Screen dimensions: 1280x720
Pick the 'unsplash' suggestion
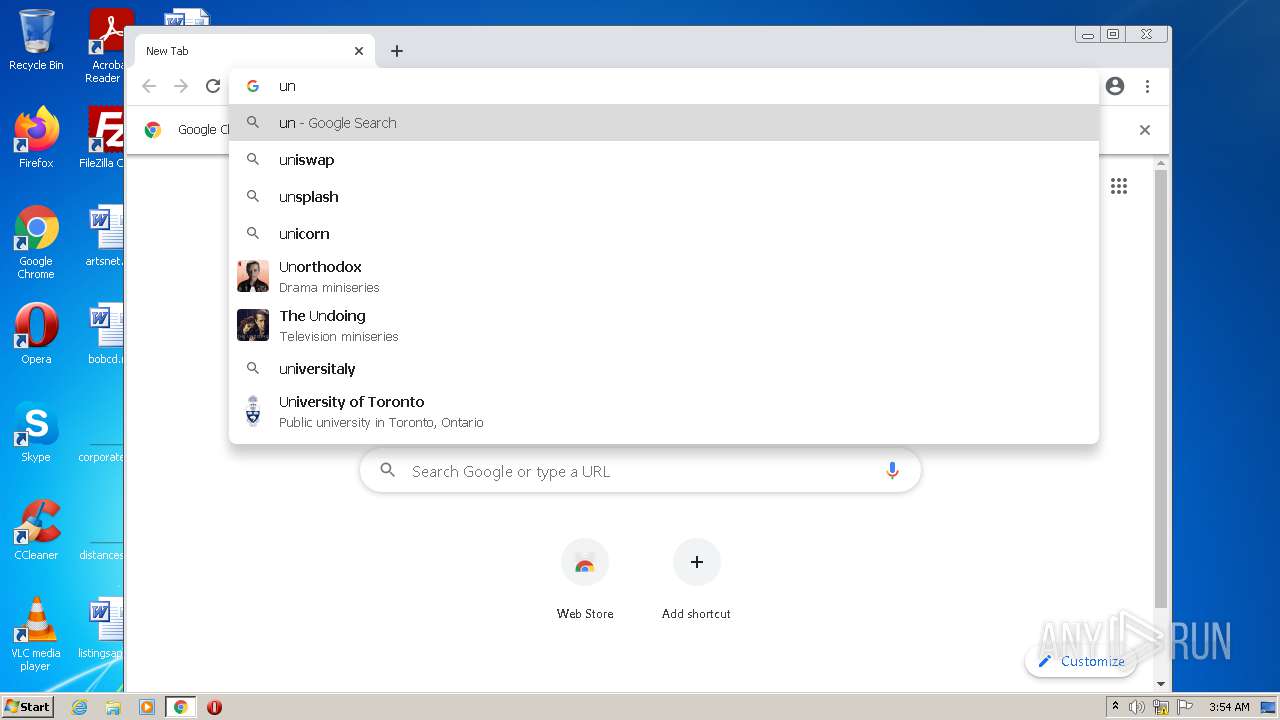click(664, 197)
